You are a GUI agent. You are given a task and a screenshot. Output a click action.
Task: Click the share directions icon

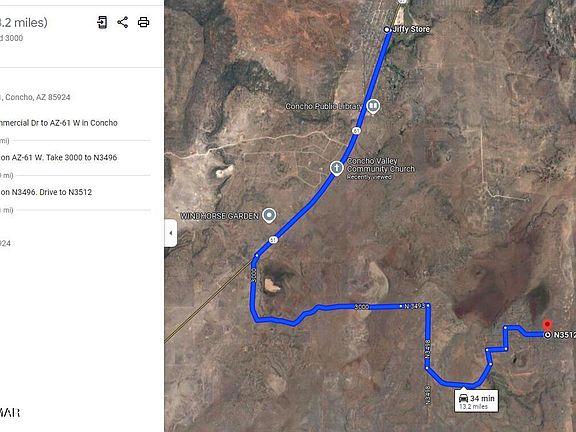(x=123, y=22)
